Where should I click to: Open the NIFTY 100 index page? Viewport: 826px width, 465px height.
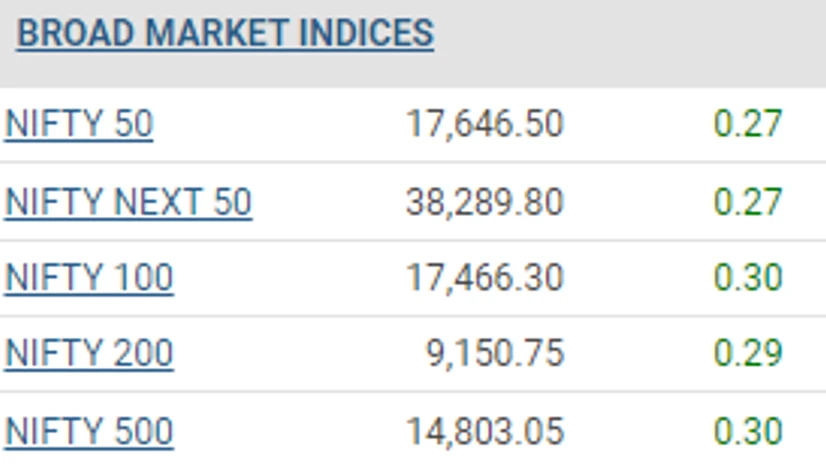point(89,278)
